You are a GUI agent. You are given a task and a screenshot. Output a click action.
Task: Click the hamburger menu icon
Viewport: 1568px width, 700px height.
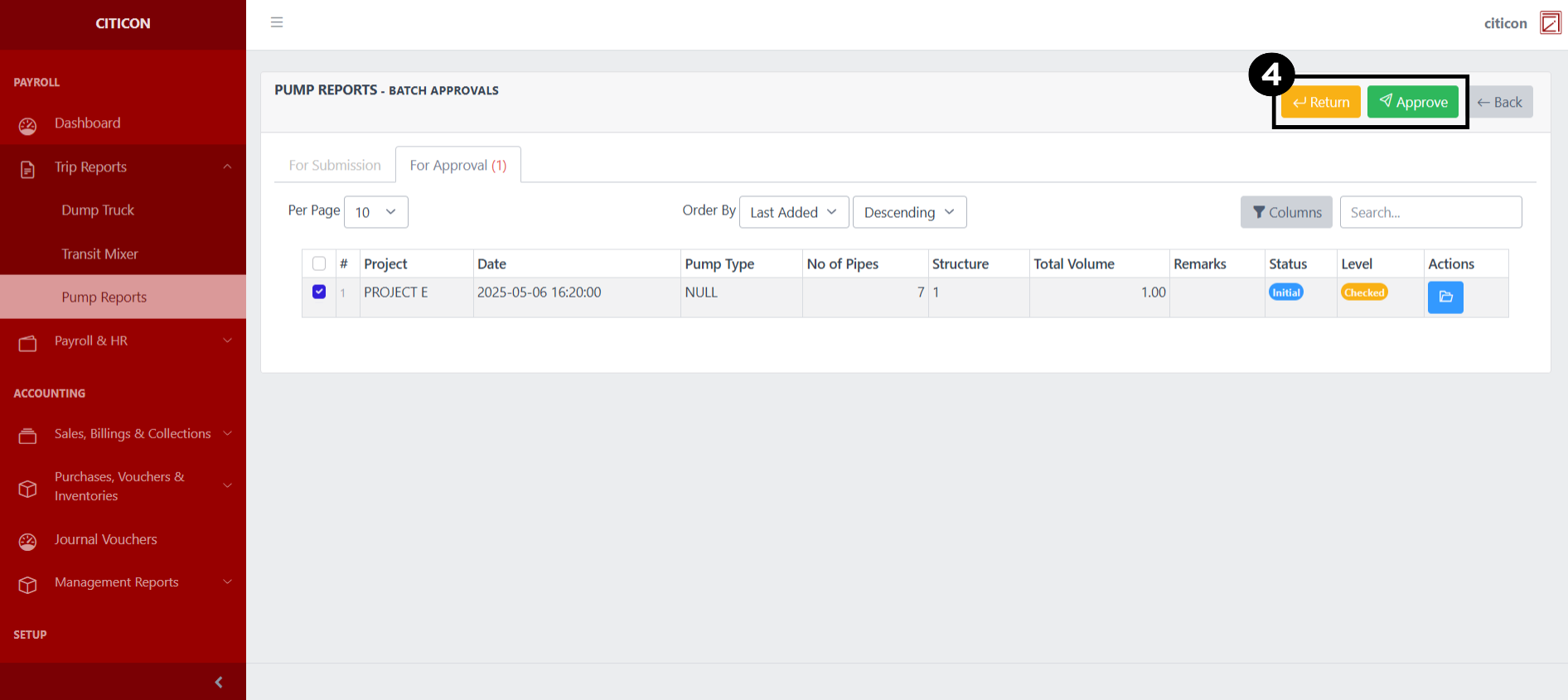[x=277, y=22]
